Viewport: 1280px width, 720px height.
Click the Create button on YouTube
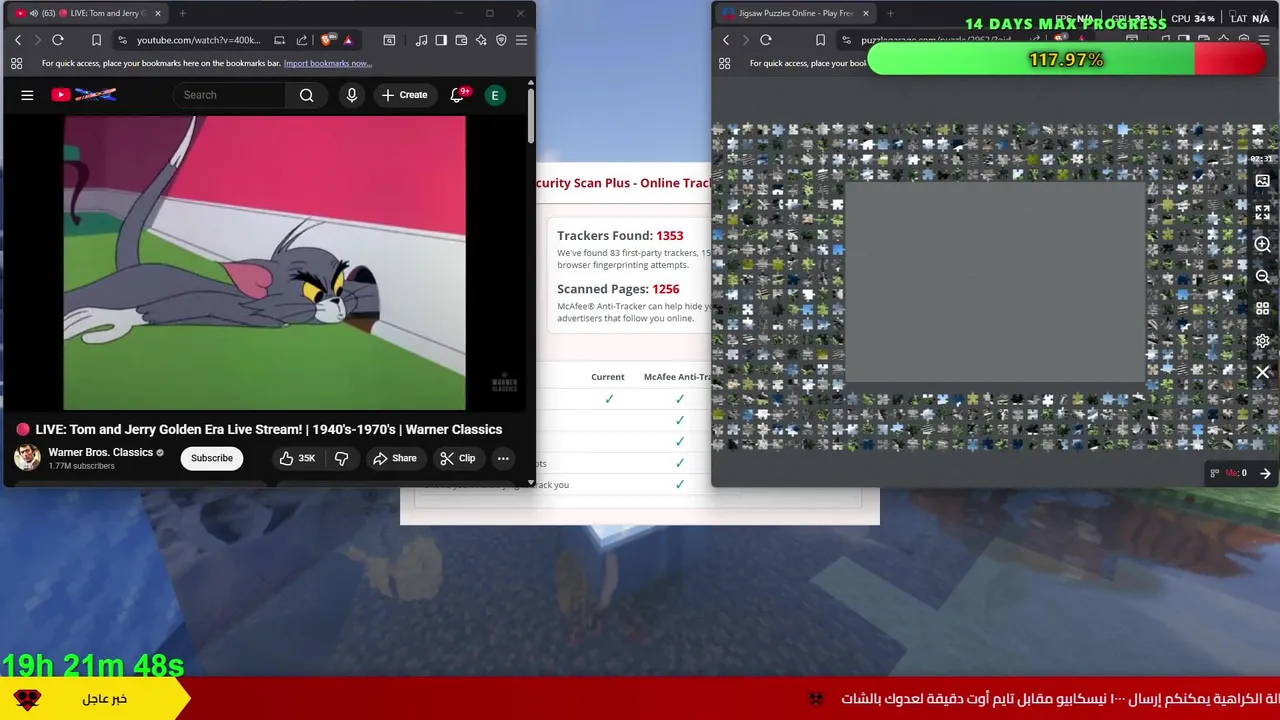coord(404,95)
